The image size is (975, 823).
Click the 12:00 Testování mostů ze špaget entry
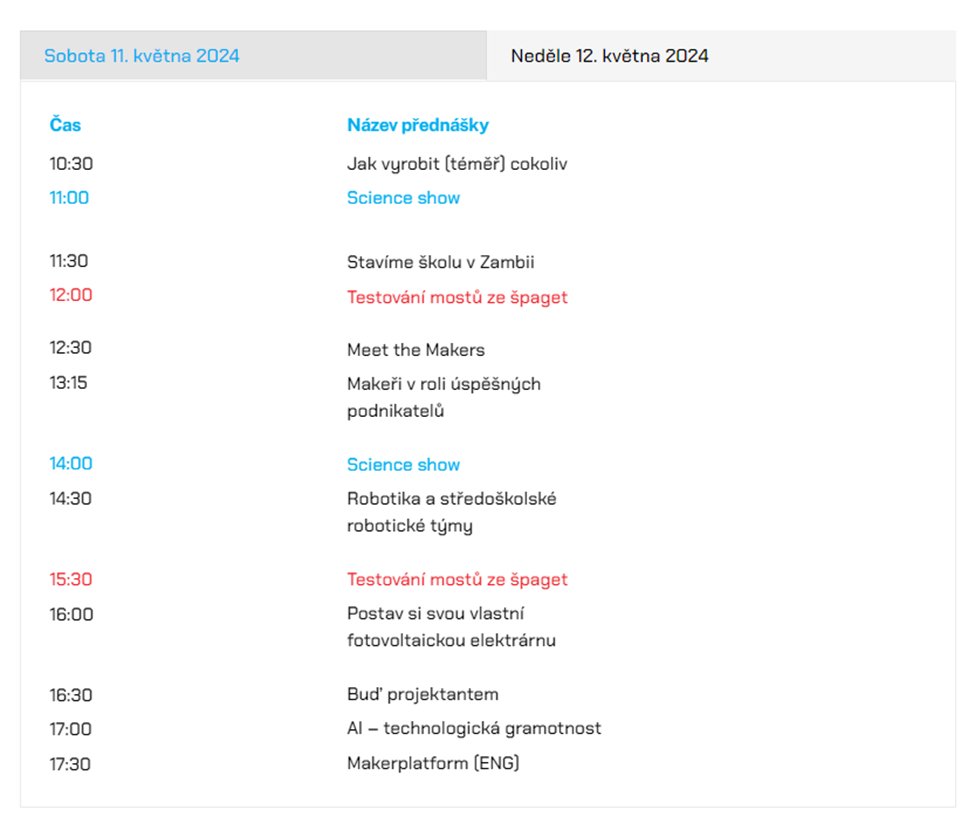tap(457, 297)
